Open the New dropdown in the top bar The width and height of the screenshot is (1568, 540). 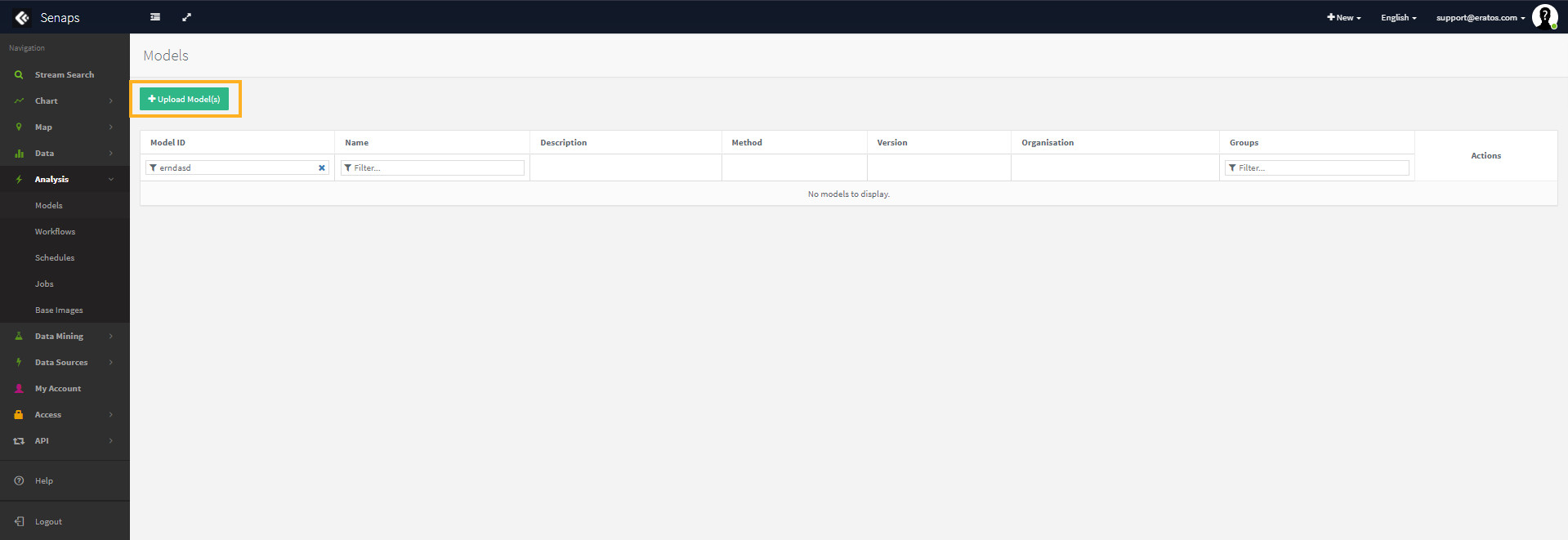click(1344, 17)
